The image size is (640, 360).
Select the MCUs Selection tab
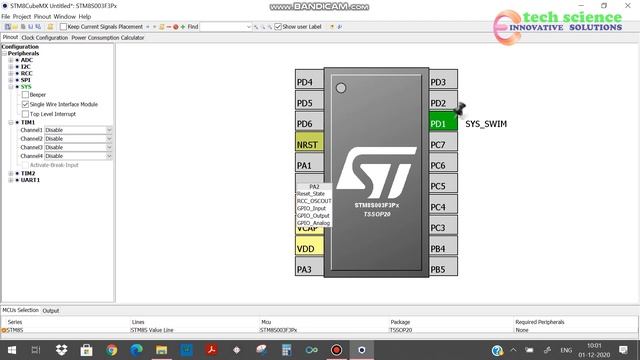pos(20,310)
